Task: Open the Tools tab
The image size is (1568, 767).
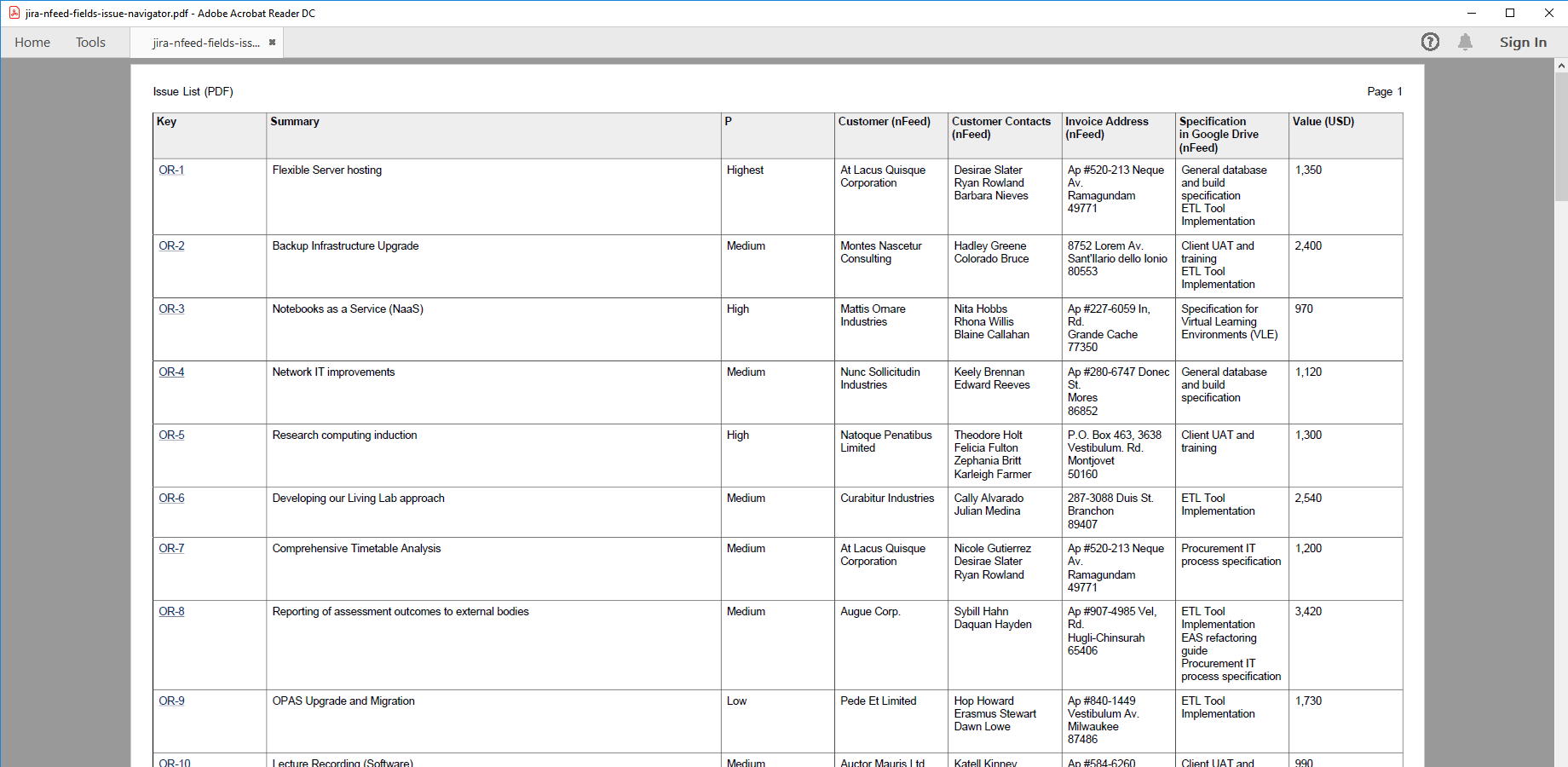Action: tap(90, 43)
